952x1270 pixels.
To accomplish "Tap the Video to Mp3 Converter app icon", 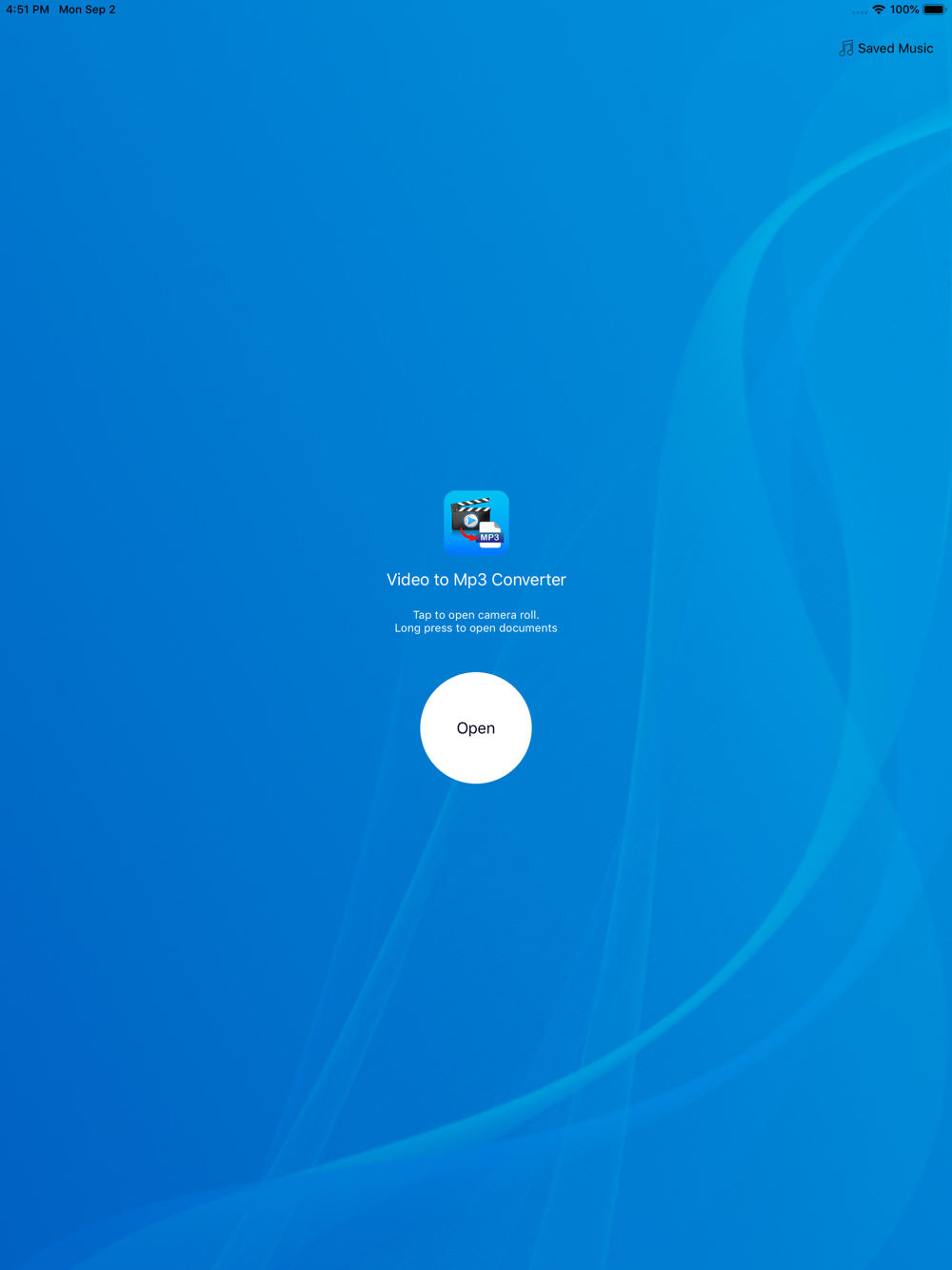I will coord(476,524).
